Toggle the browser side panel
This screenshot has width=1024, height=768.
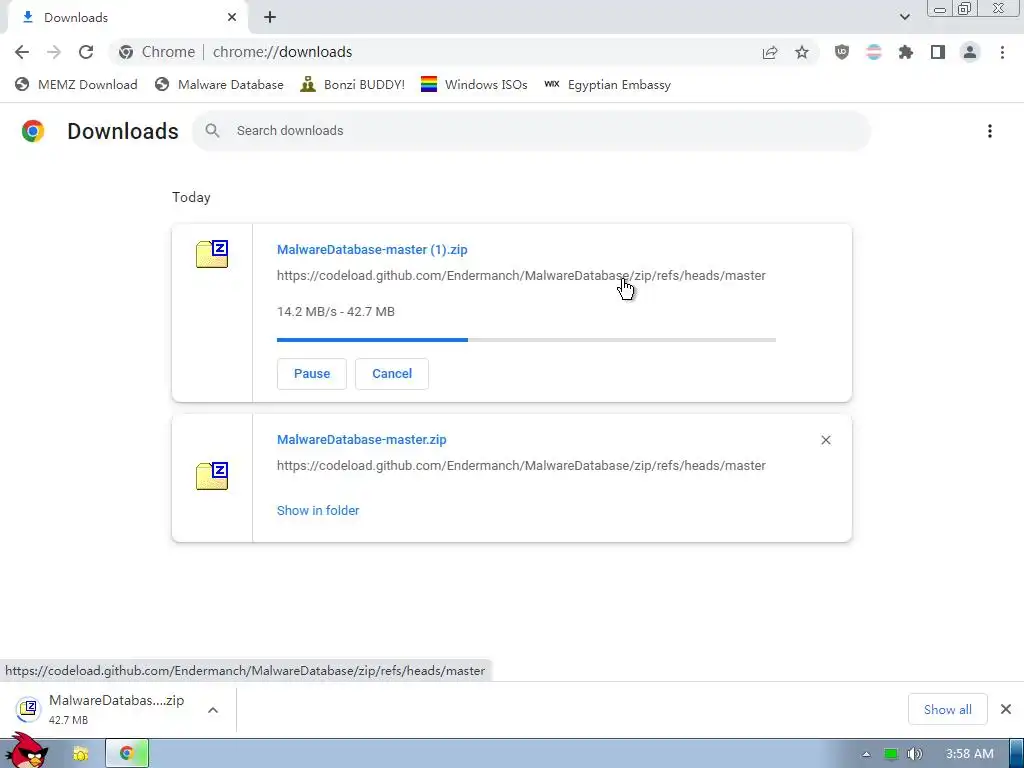(x=938, y=52)
